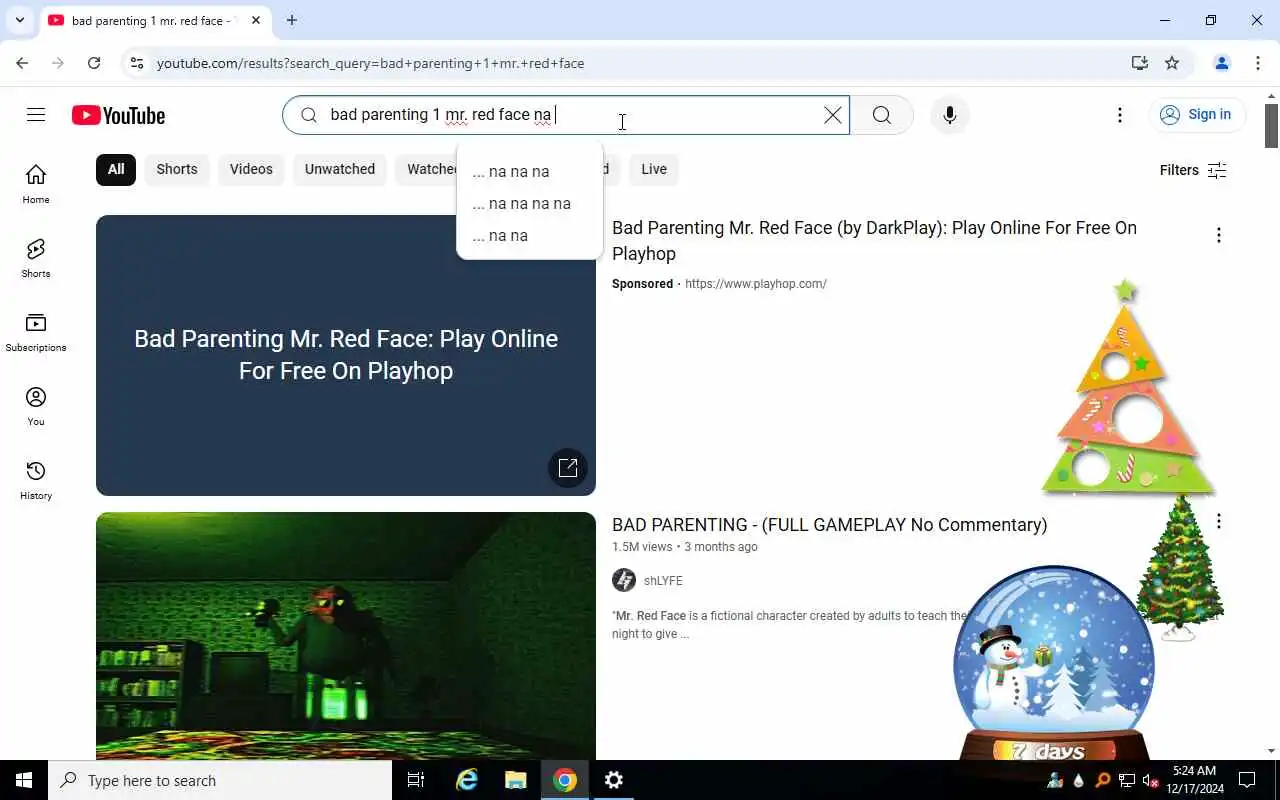Open the sponsored Playhop ad thumbnail
Screen dimensions: 1280x800
346,355
